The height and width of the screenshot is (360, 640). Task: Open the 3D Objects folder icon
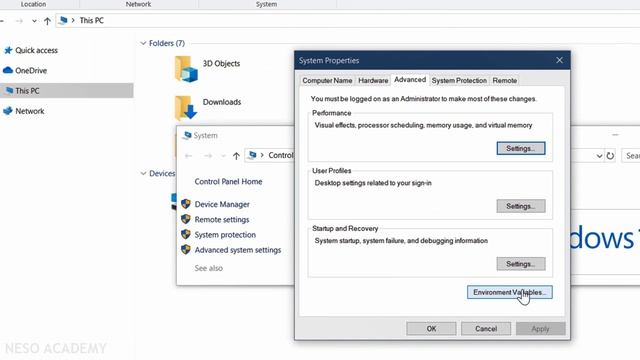(186, 69)
